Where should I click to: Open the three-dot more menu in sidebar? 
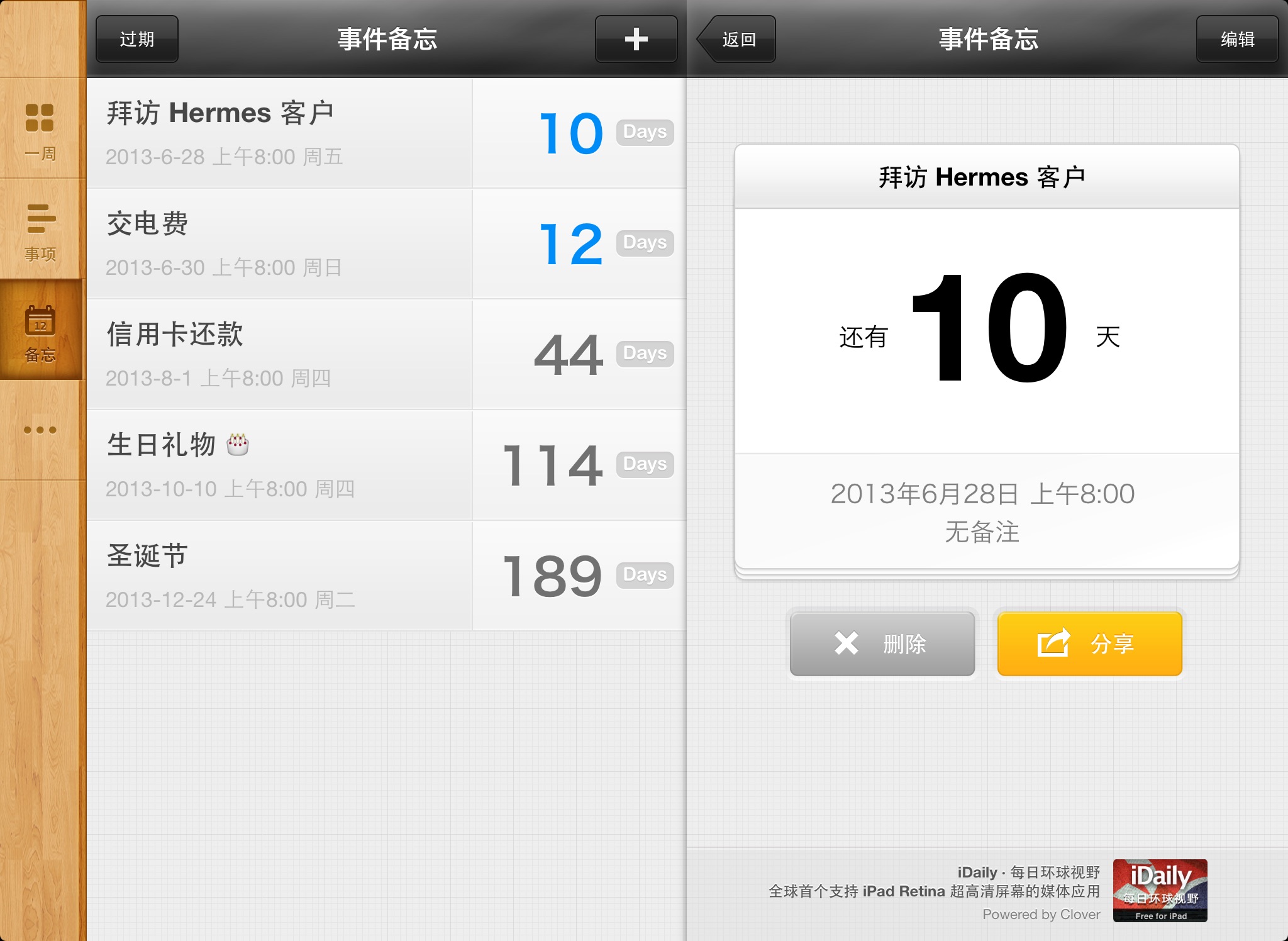coord(40,430)
